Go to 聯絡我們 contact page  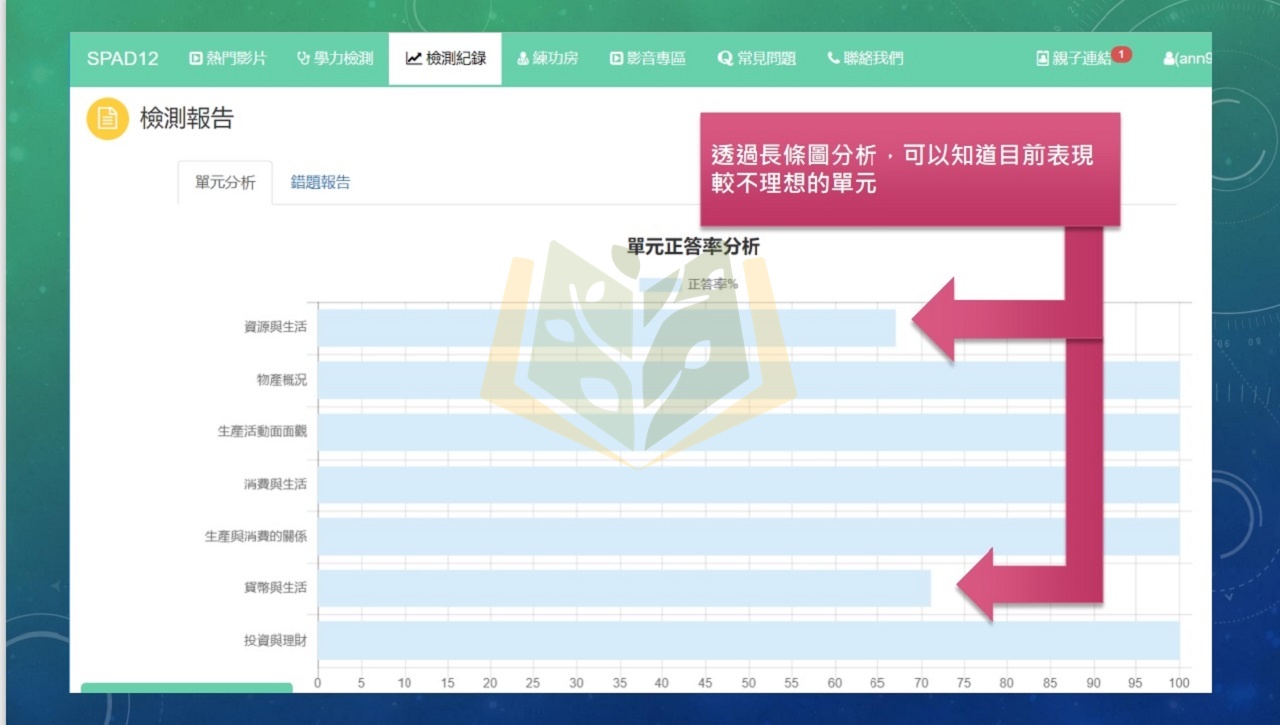point(865,59)
